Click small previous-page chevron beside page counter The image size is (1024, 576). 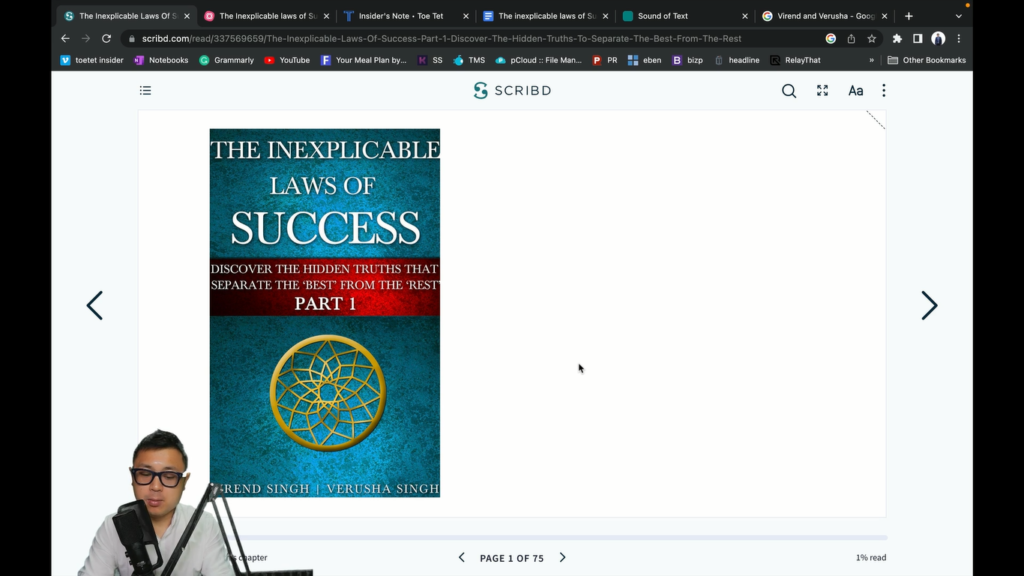pyautogui.click(x=462, y=558)
